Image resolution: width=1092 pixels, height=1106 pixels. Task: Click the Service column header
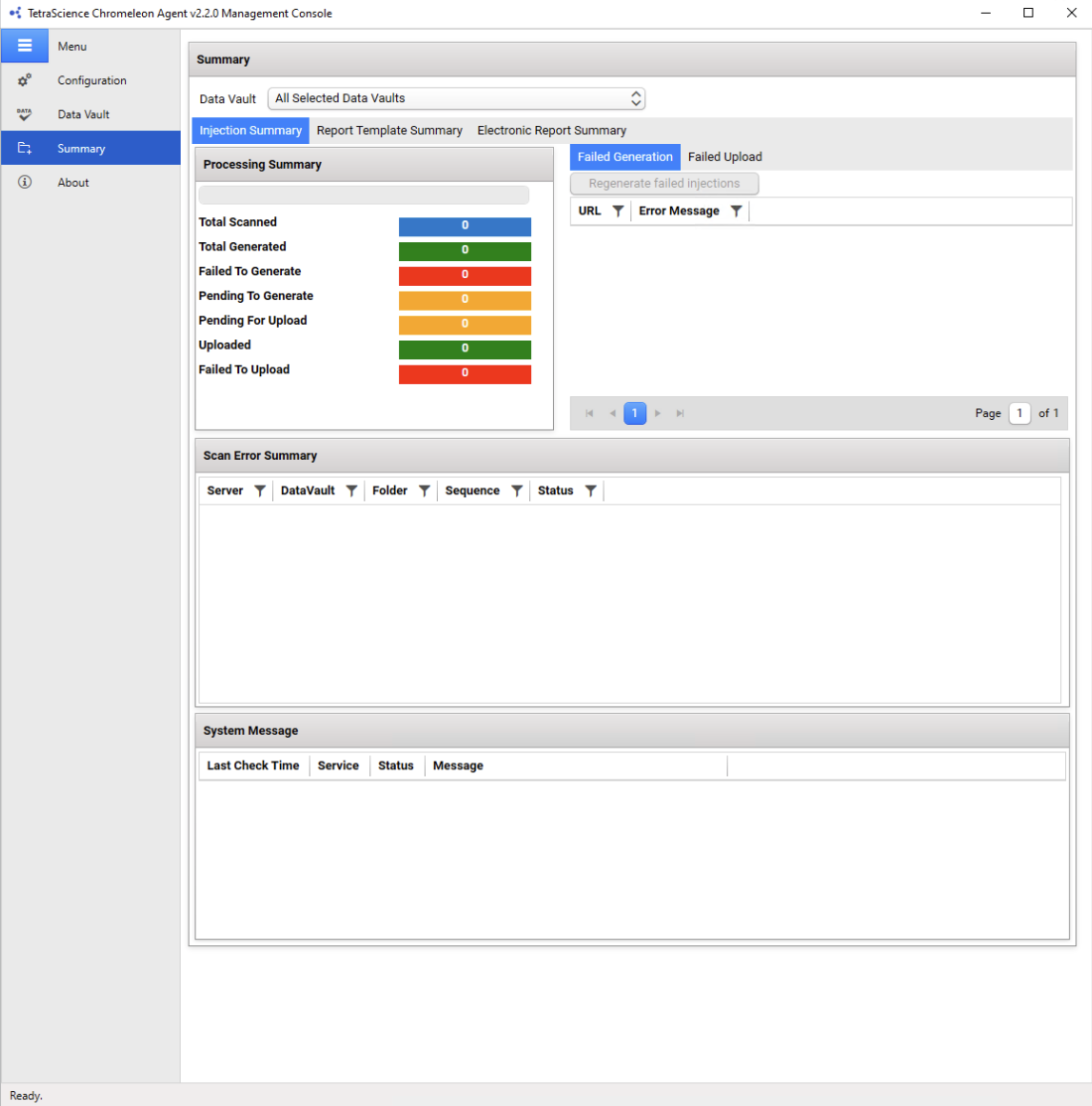(x=338, y=766)
